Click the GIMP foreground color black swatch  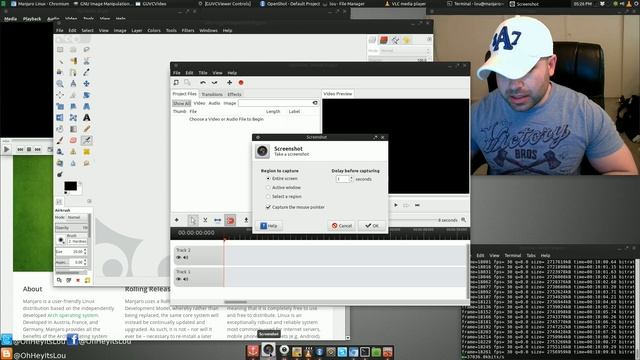click(x=70, y=186)
